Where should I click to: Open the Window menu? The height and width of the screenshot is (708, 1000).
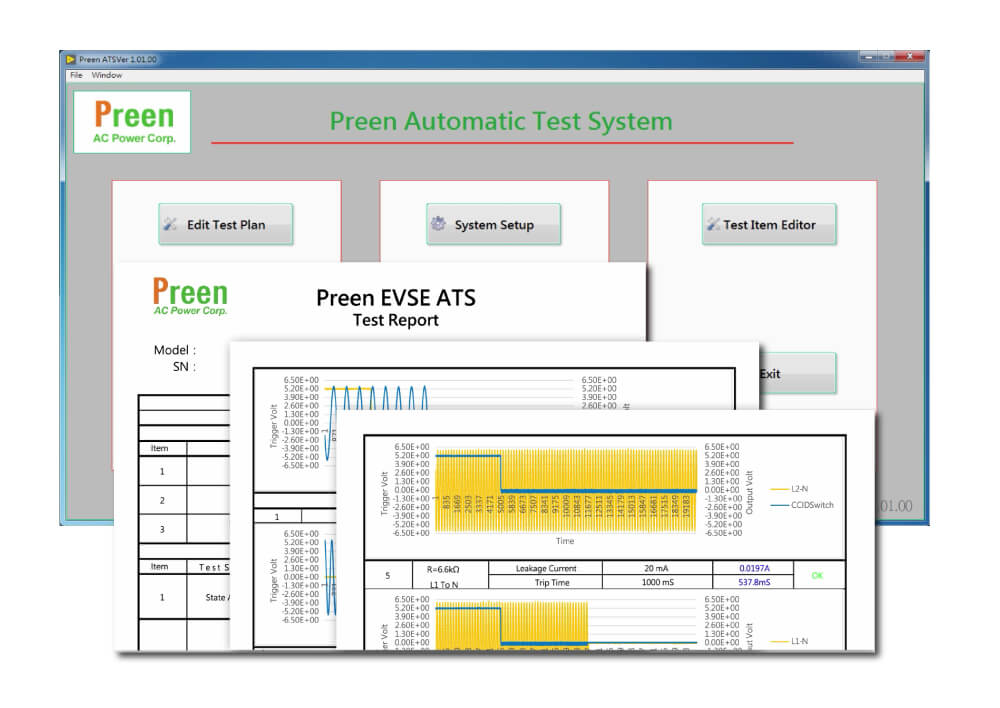[x=106, y=75]
